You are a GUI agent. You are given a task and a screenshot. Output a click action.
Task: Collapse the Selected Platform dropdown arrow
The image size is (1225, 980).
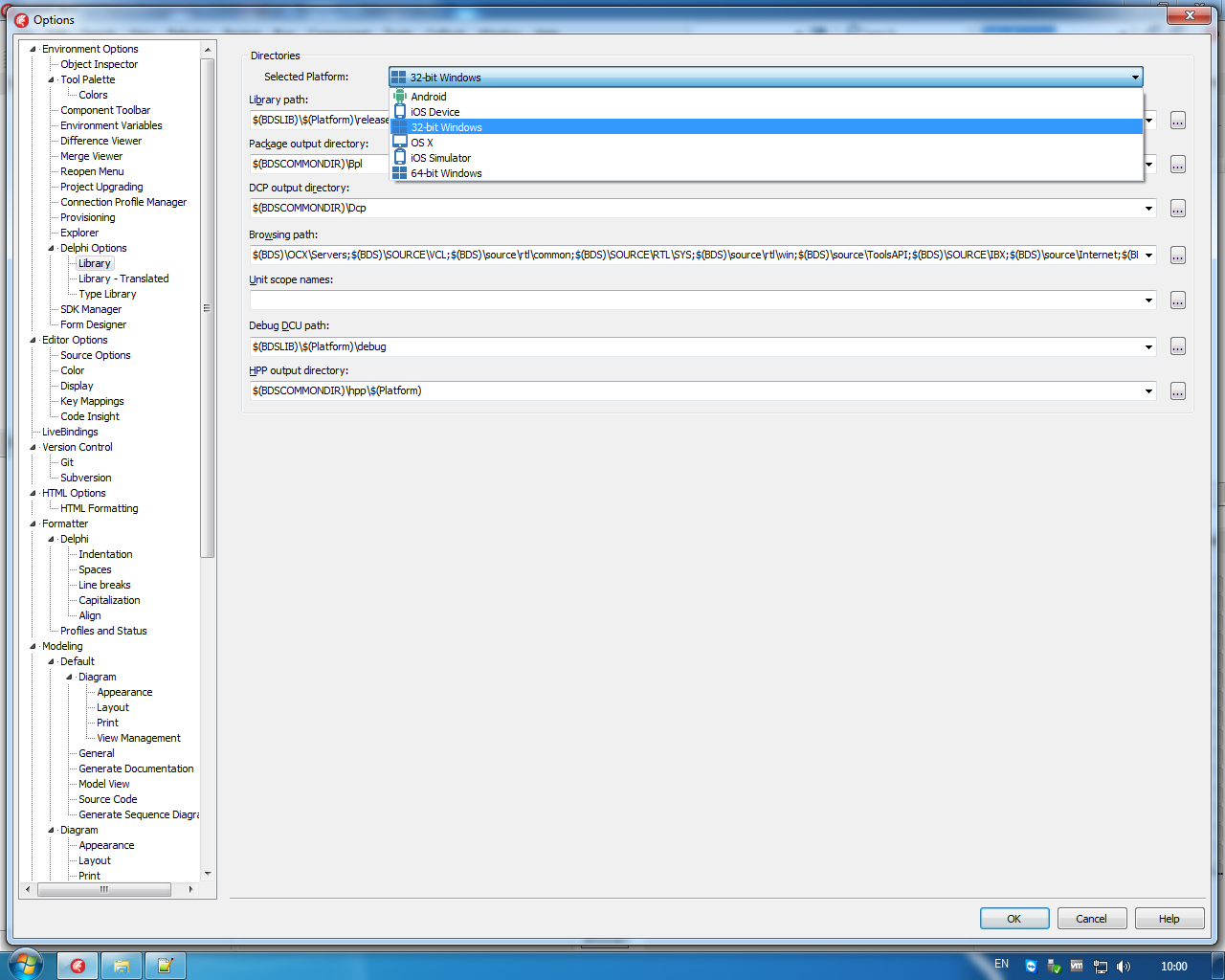click(x=1135, y=78)
